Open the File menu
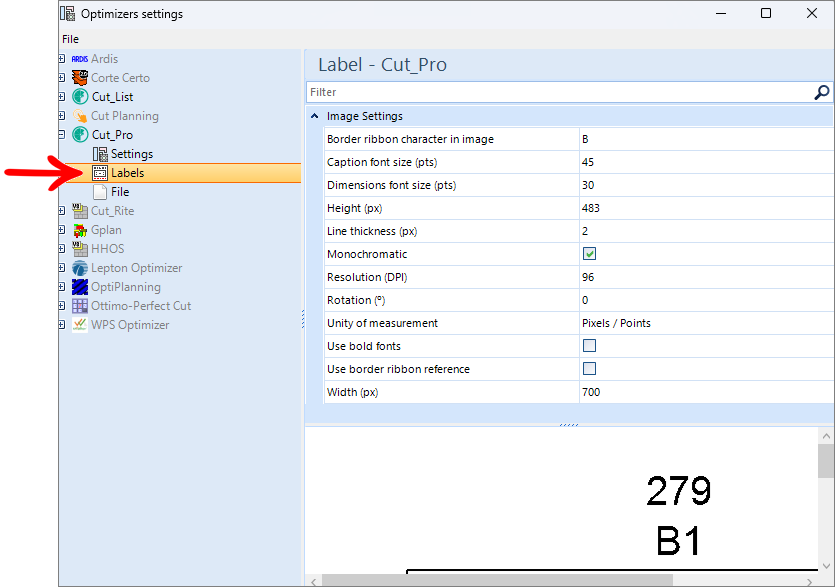This screenshot has width=835, height=587. [x=70, y=39]
